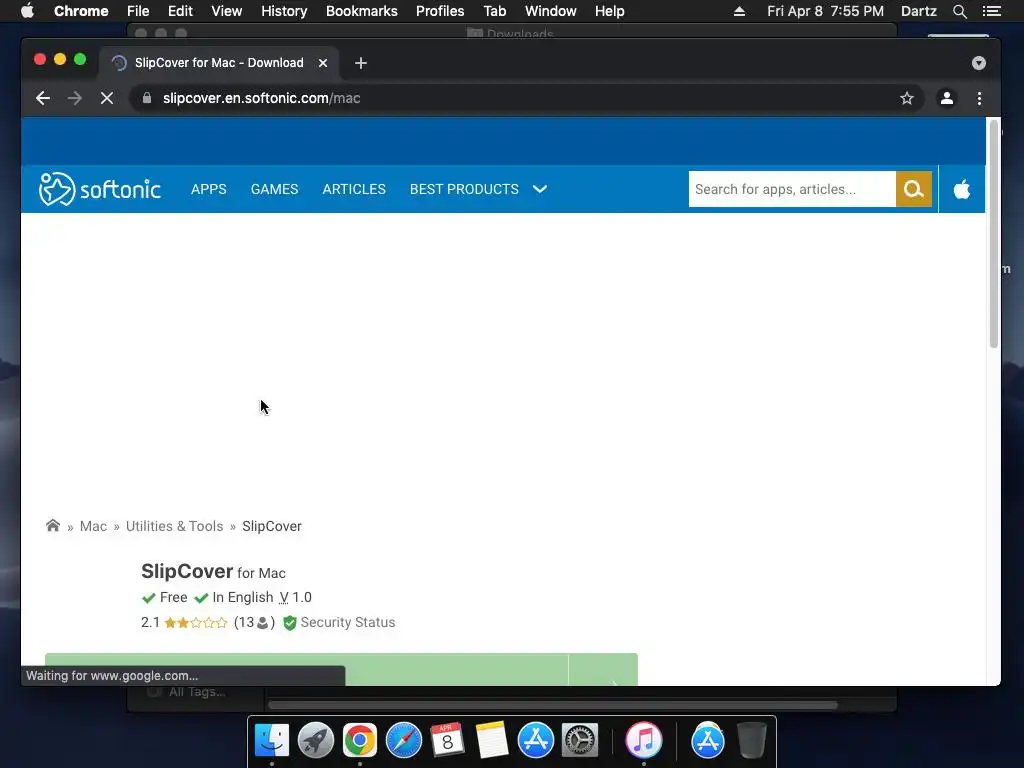This screenshot has height=768, width=1024.
Task: Open Notes from the Dock
Action: 492,741
